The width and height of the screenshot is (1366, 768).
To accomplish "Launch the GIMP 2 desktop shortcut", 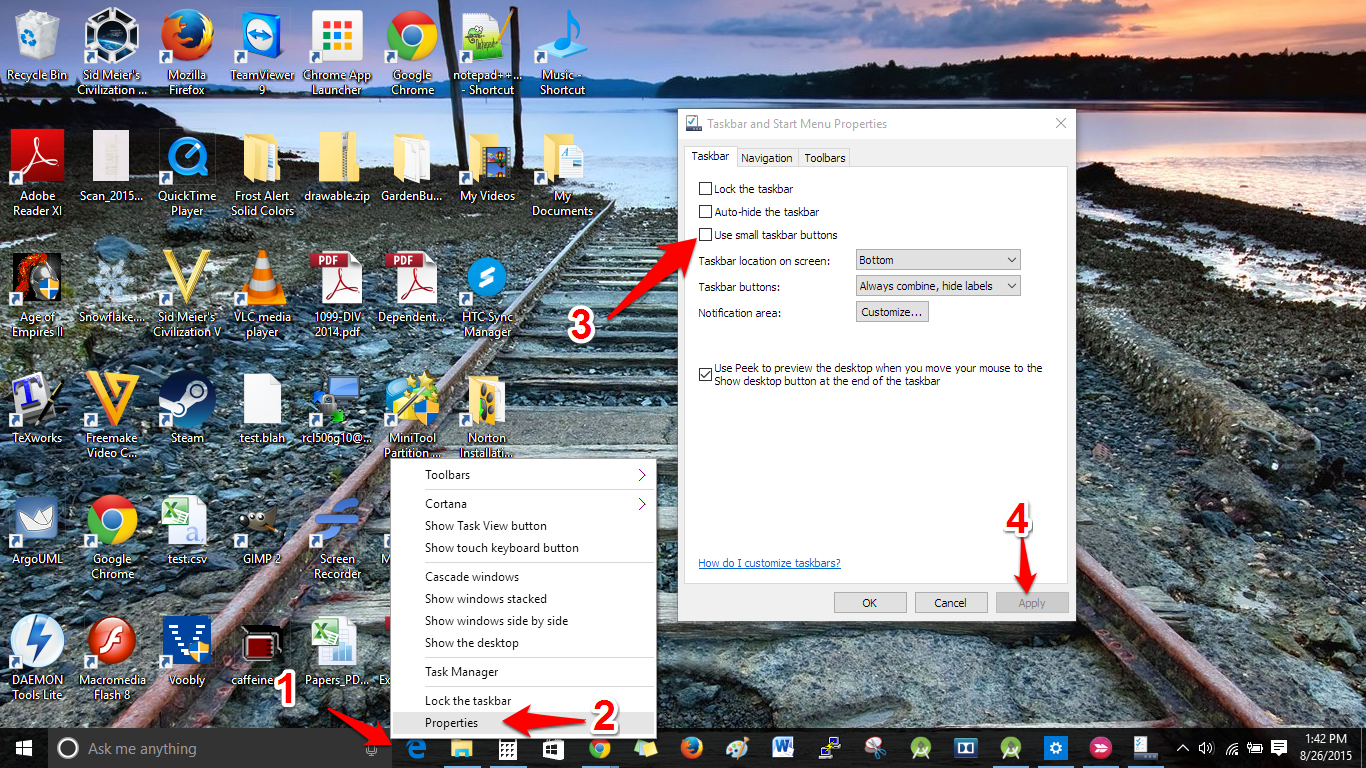I will (262, 525).
